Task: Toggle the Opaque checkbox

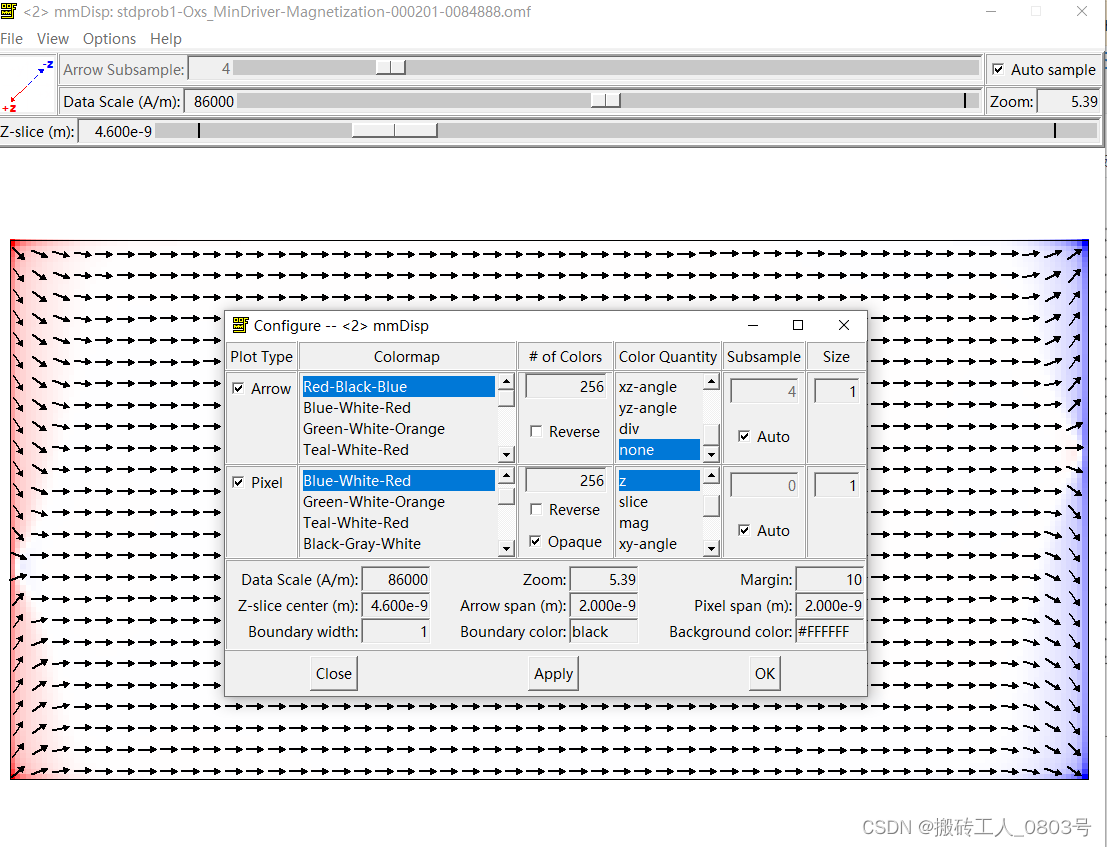Action: click(x=536, y=541)
